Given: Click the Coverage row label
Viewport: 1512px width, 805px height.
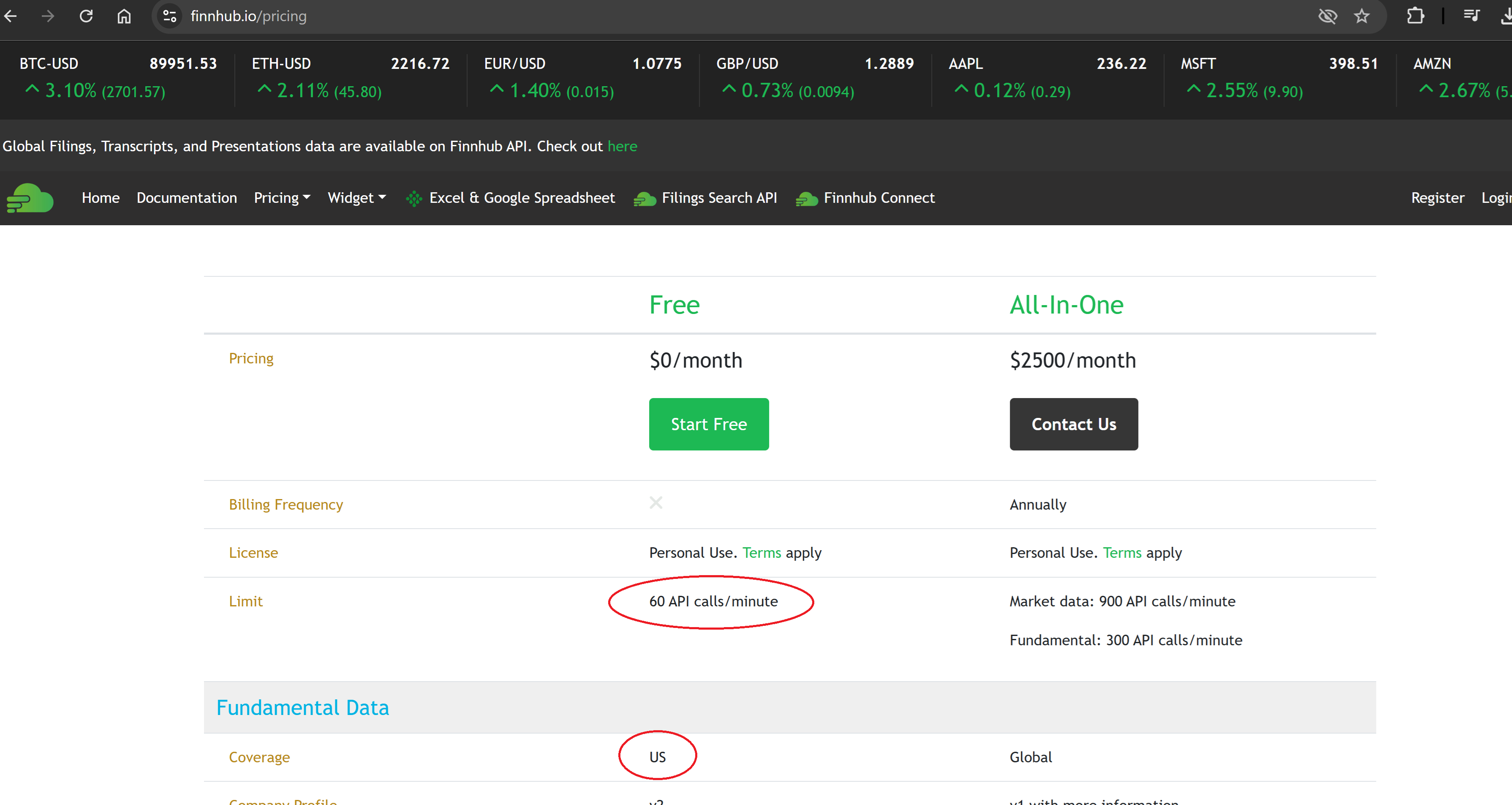Looking at the screenshot, I should 259,757.
